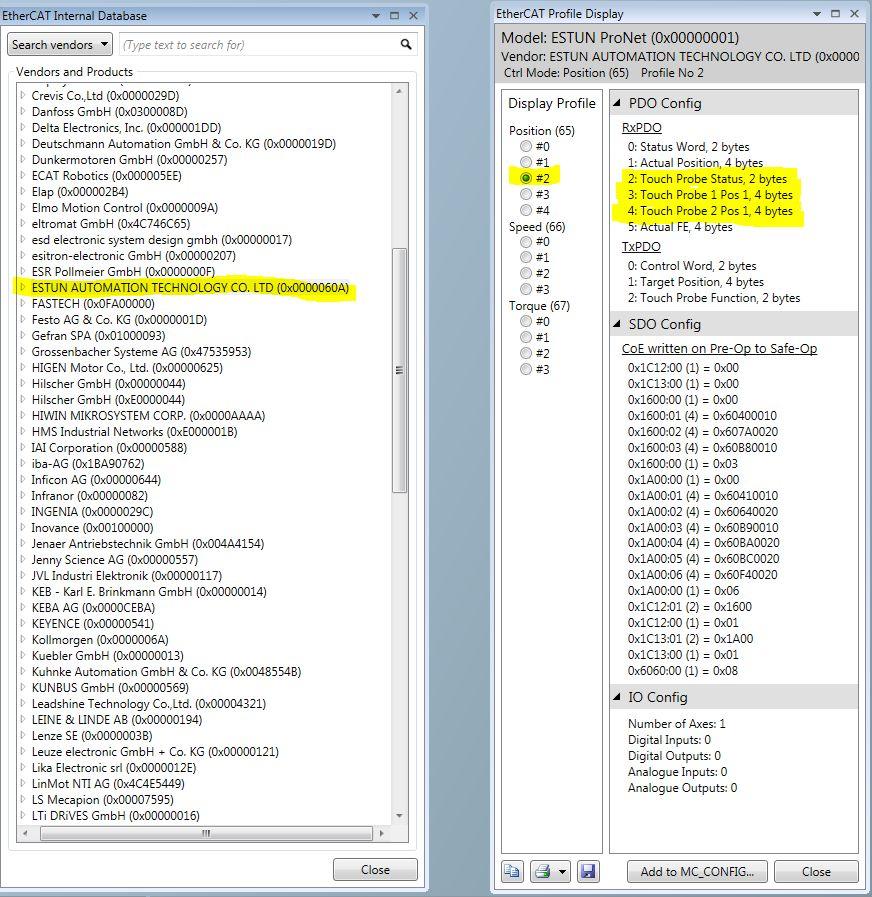
Task: Click the horizontal scroll right arrow
Action: [382, 834]
